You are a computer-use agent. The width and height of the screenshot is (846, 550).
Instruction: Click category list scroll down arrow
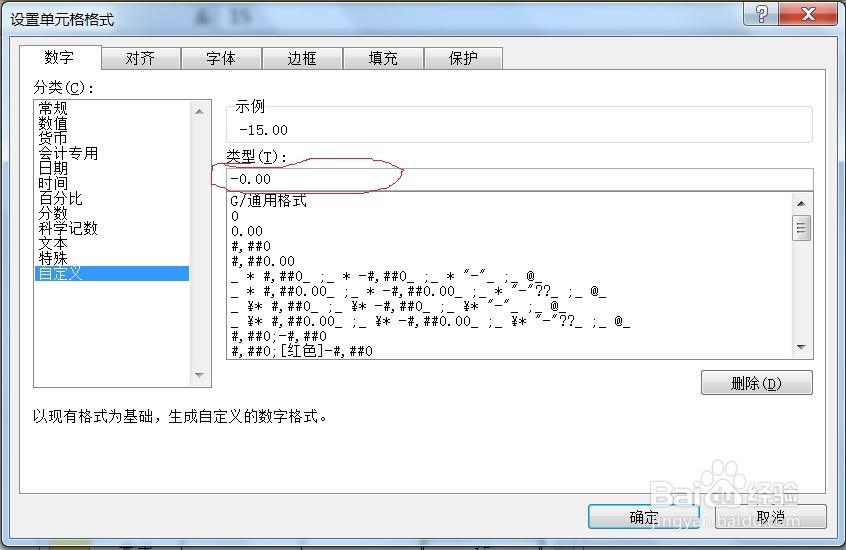coord(200,375)
